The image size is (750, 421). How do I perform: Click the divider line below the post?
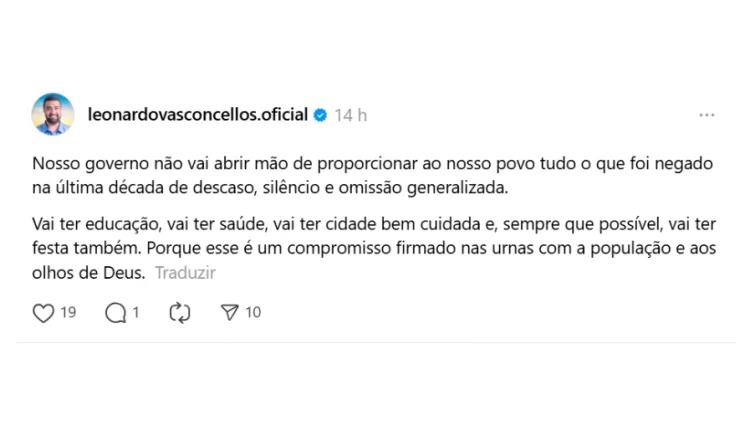[375, 343]
